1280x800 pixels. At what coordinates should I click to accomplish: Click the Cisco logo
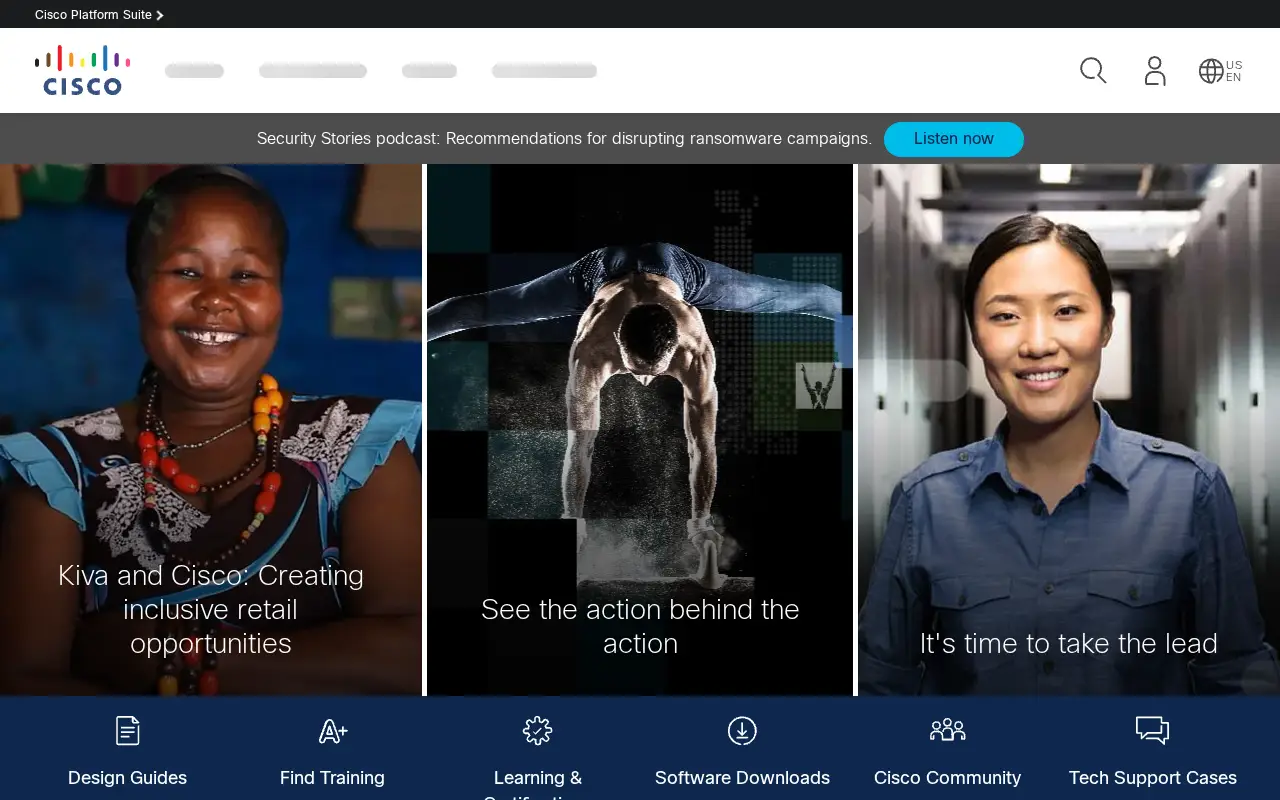(82, 70)
